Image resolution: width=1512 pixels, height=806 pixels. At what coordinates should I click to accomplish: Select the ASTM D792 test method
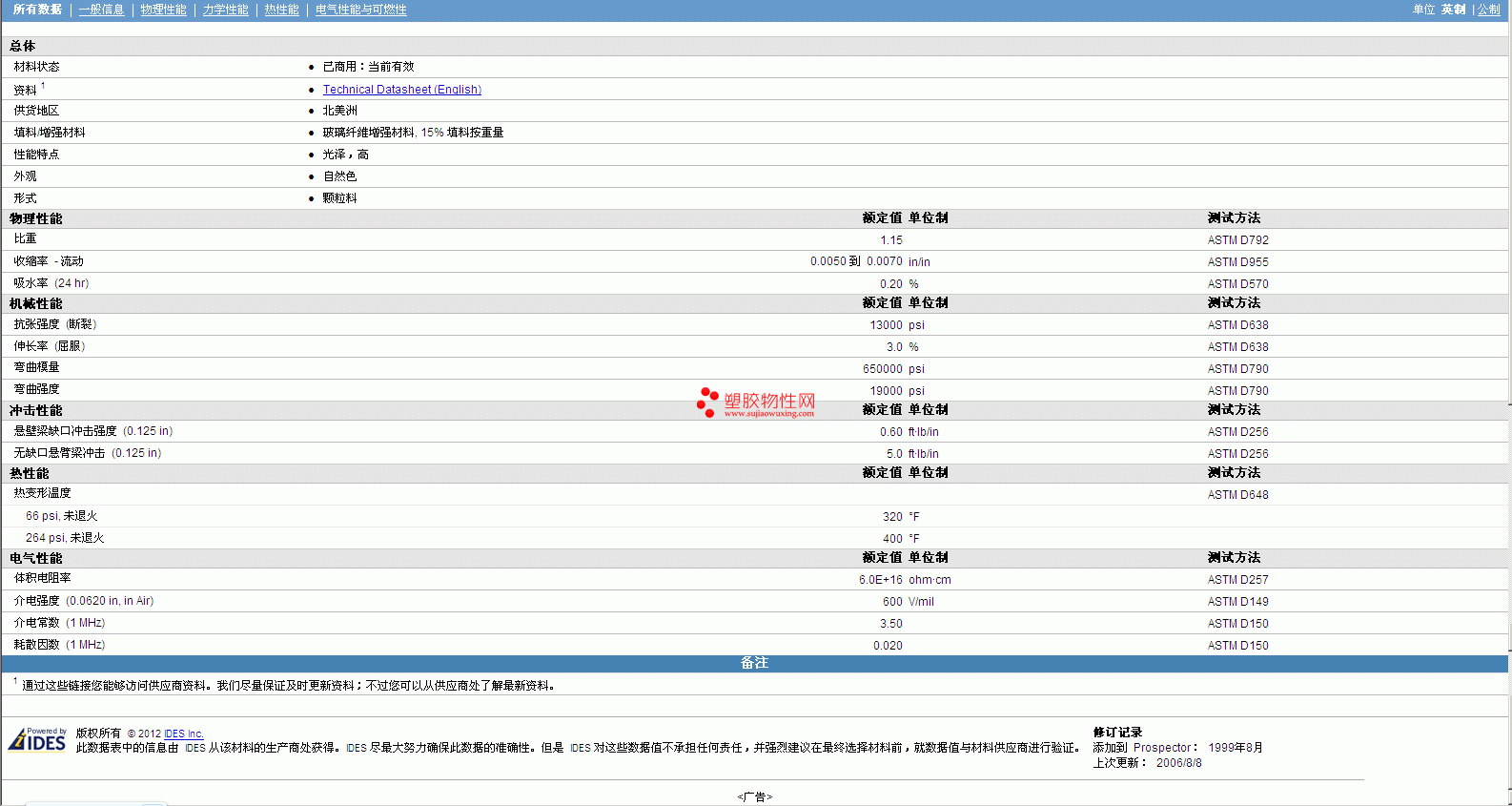1237,240
